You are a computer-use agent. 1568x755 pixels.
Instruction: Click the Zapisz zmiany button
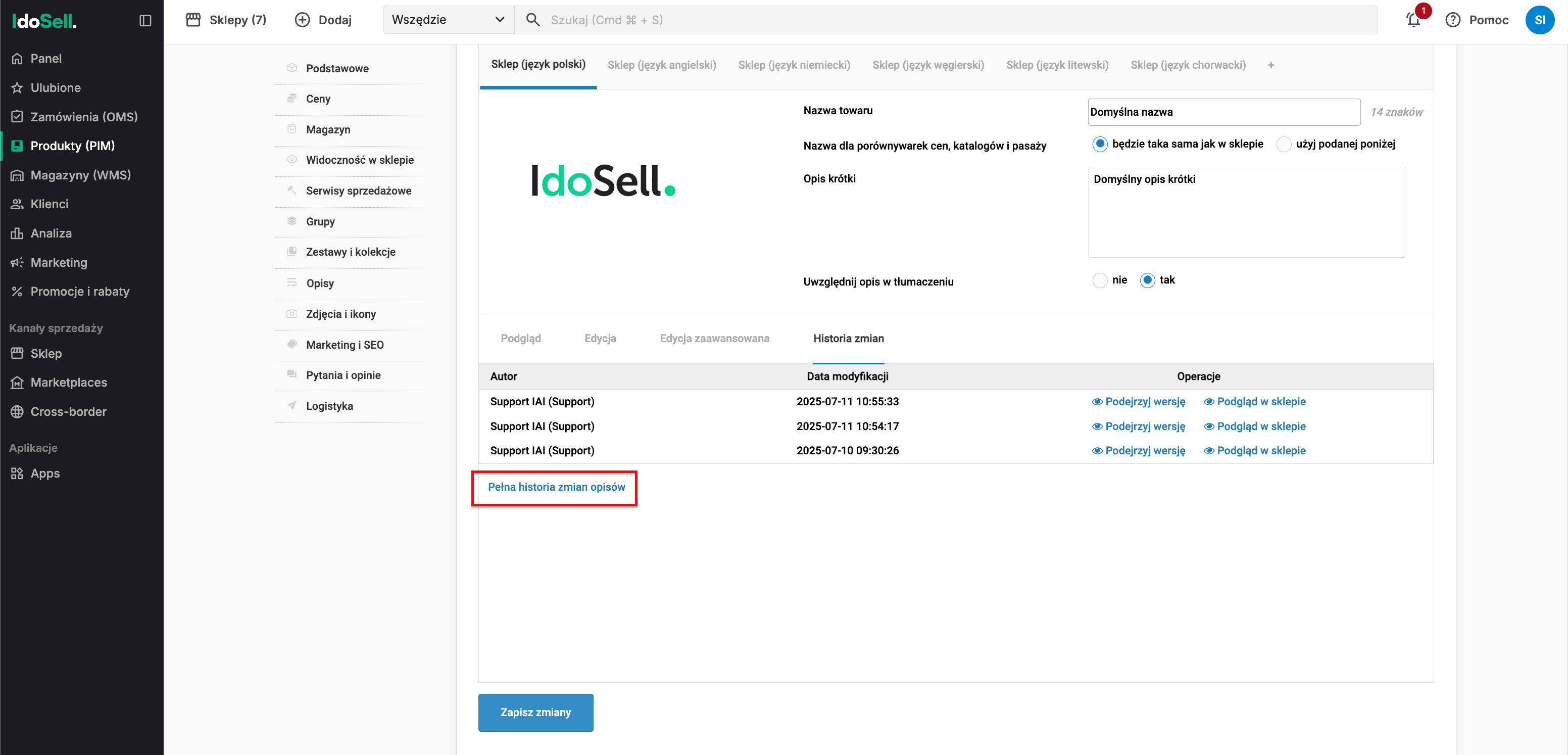[535, 713]
